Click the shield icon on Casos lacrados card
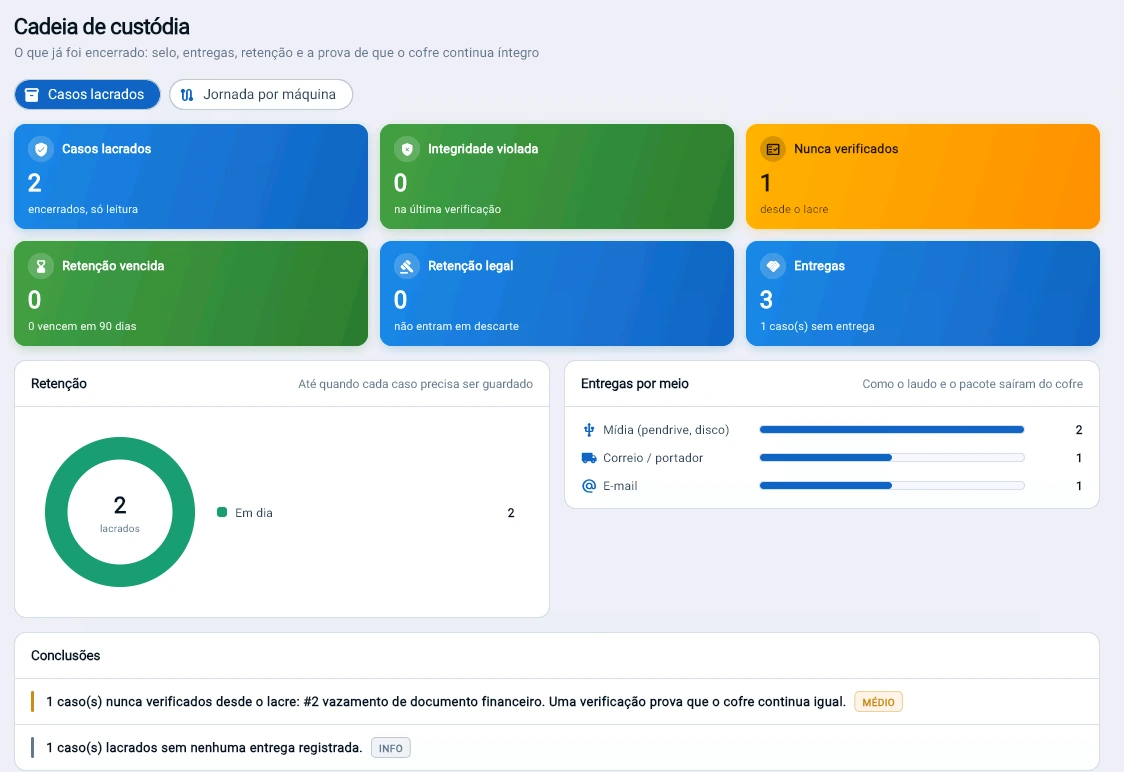The height and width of the screenshot is (772, 1124). [41, 149]
